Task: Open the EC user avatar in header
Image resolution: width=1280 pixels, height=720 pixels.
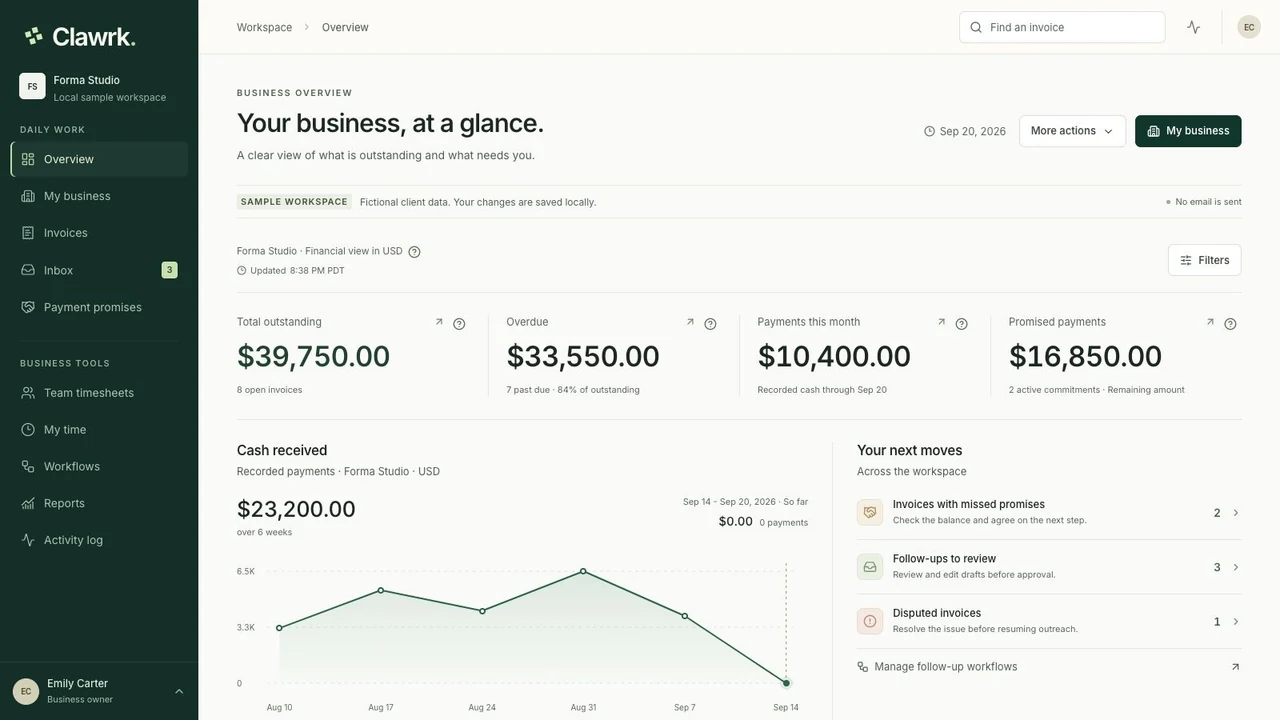Action: click(1249, 27)
